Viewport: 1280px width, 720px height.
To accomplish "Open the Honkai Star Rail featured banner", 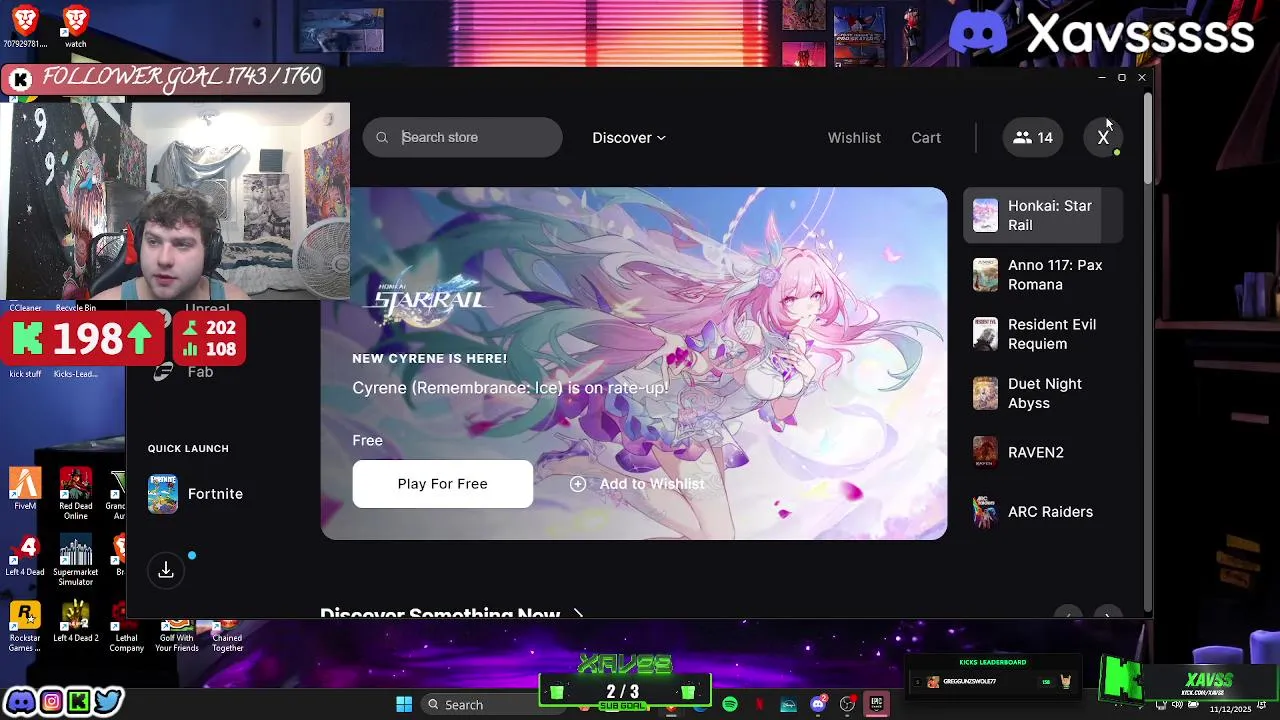I will click(634, 363).
